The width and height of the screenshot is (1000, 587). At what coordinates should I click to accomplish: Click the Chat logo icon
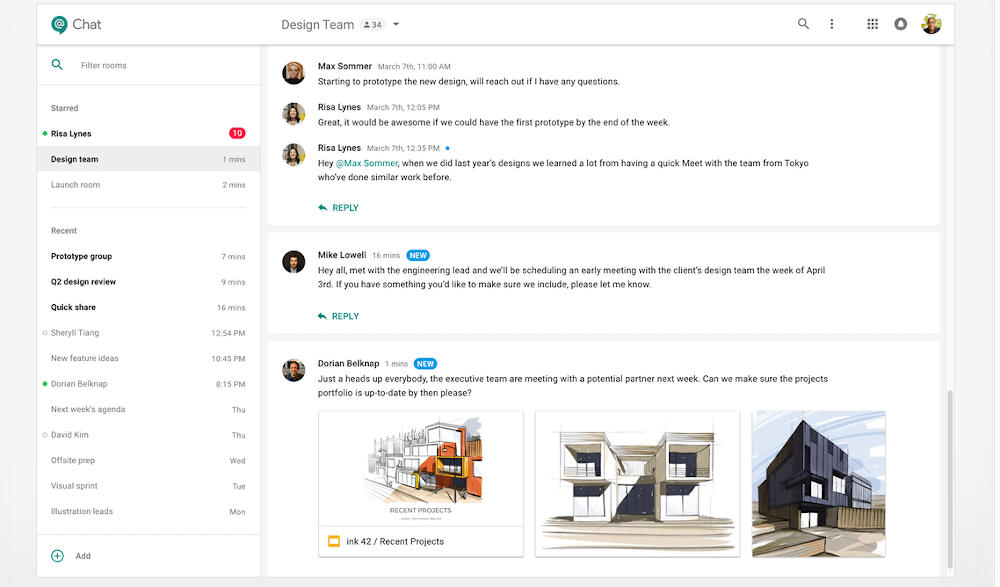[x=60, y=24]
